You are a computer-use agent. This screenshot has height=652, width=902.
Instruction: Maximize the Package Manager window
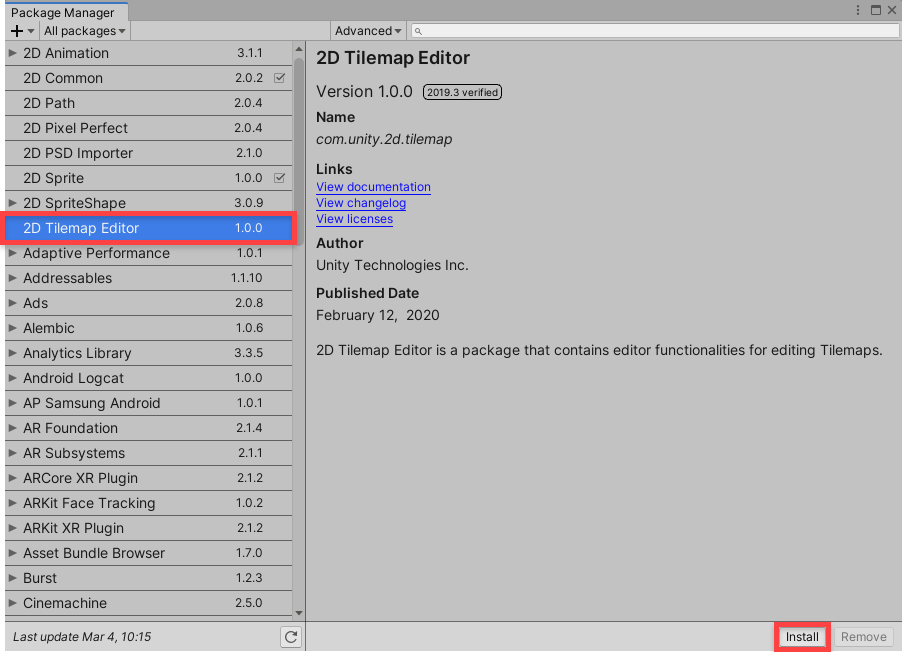point(876,10)
